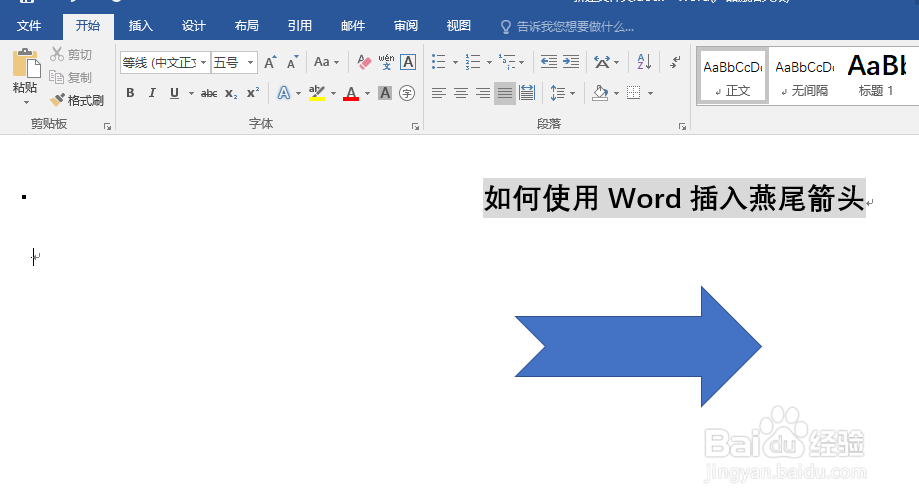Image resolution: width=919 pixels, height=504 pixels.
Task: Open the borders dropdown arrow
Action: pyautogui.click(x=650, y=93)
